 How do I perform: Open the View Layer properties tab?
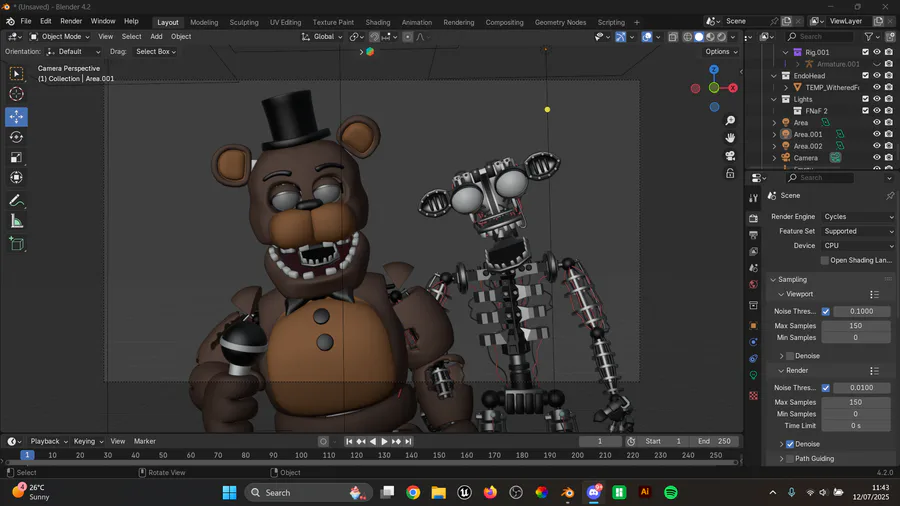(754, 252)
